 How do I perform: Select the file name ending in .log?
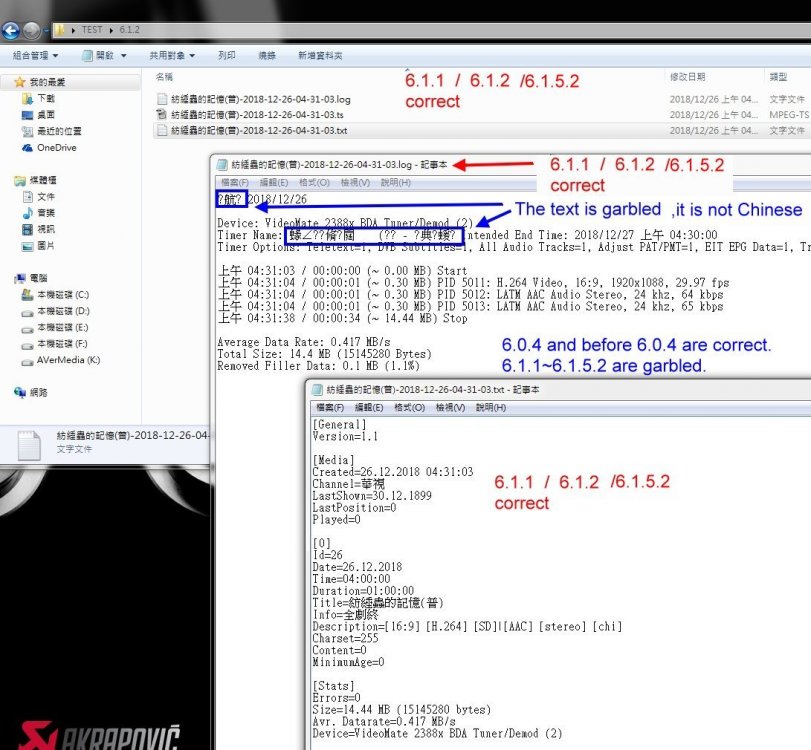coord(261,99)
